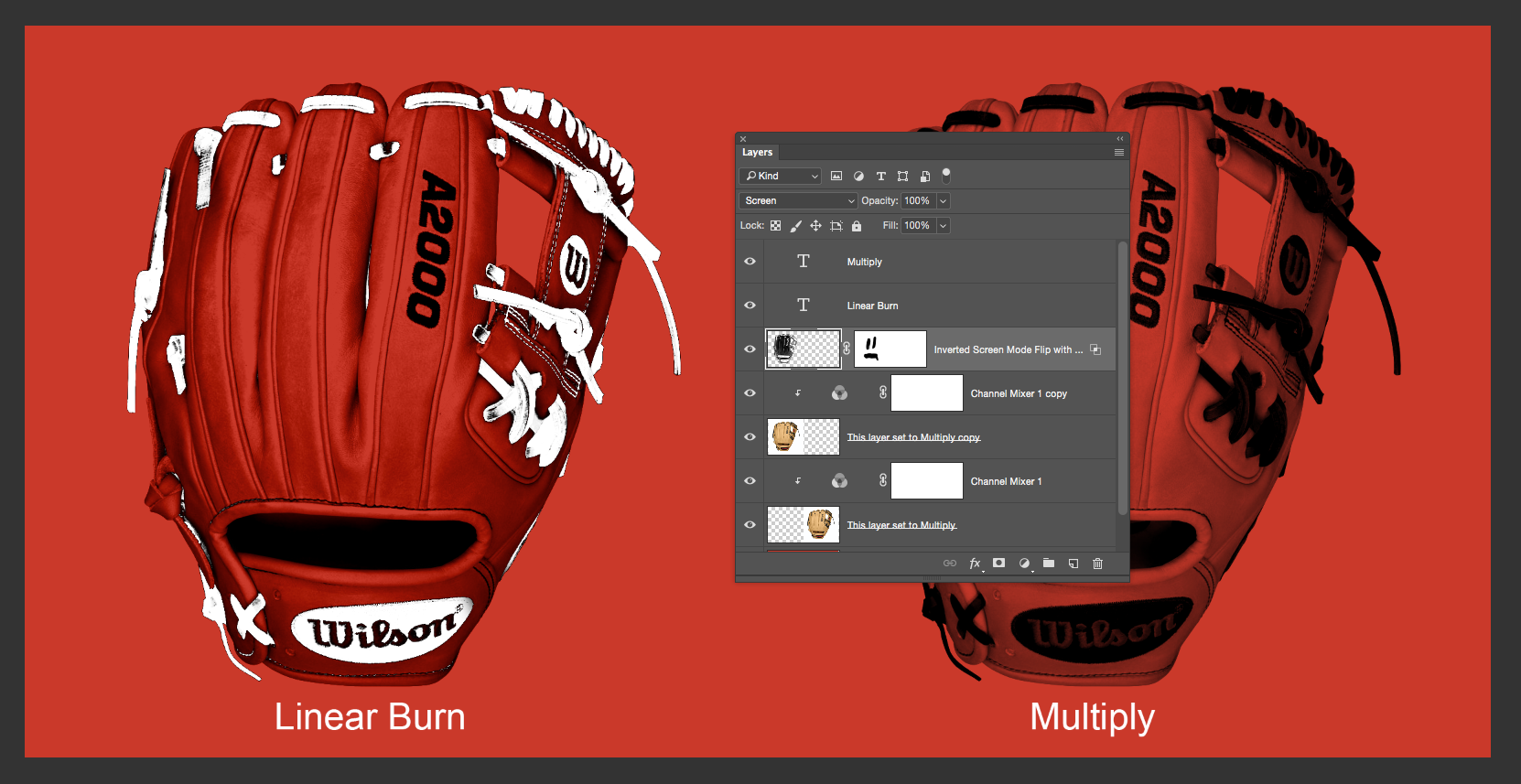Click Inverted Screen layer mask thumbnail
Screen dimensions: 1521x784
(x=890, y=349)
